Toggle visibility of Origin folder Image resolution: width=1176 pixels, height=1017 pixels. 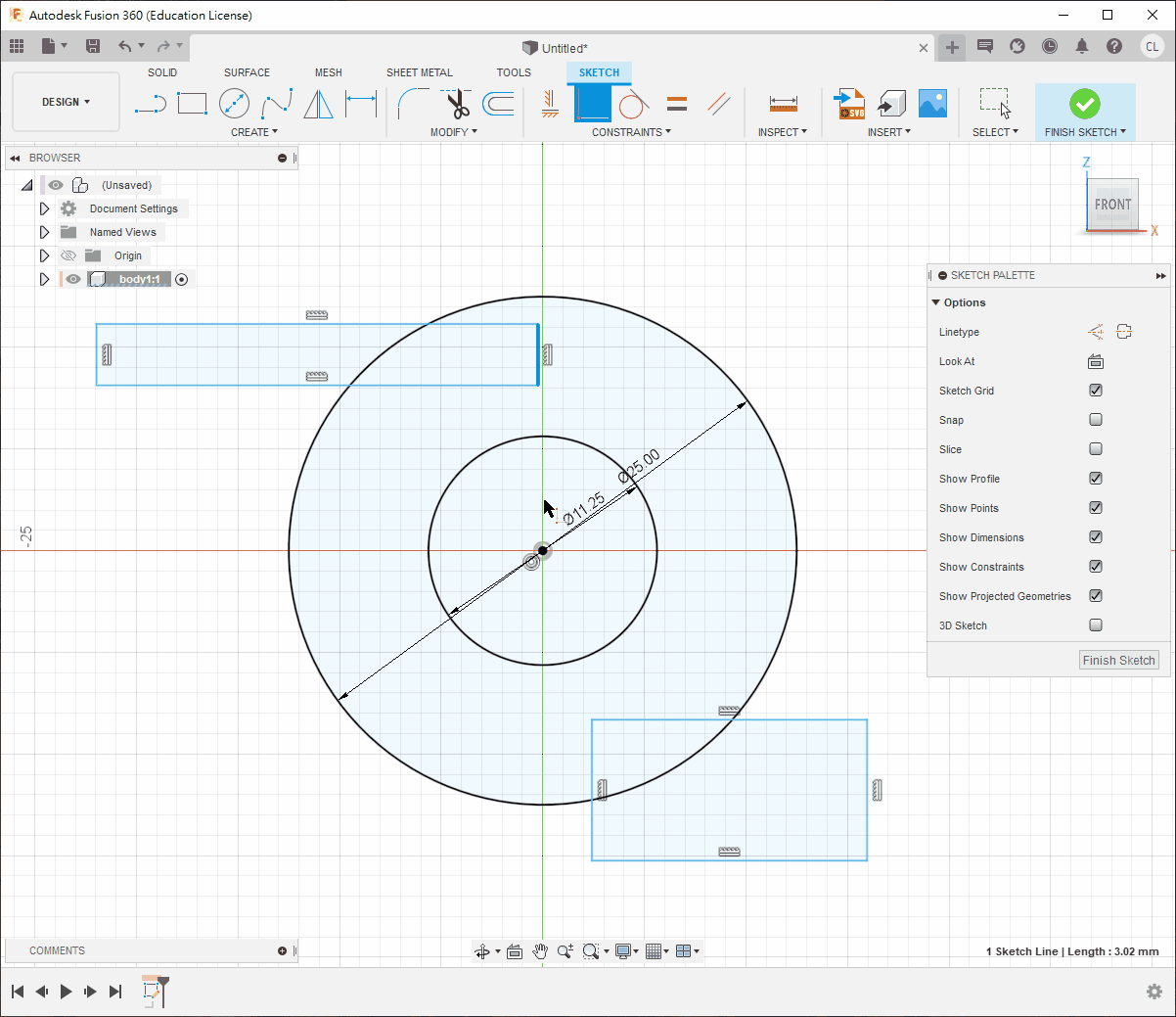tap(68, 255)
